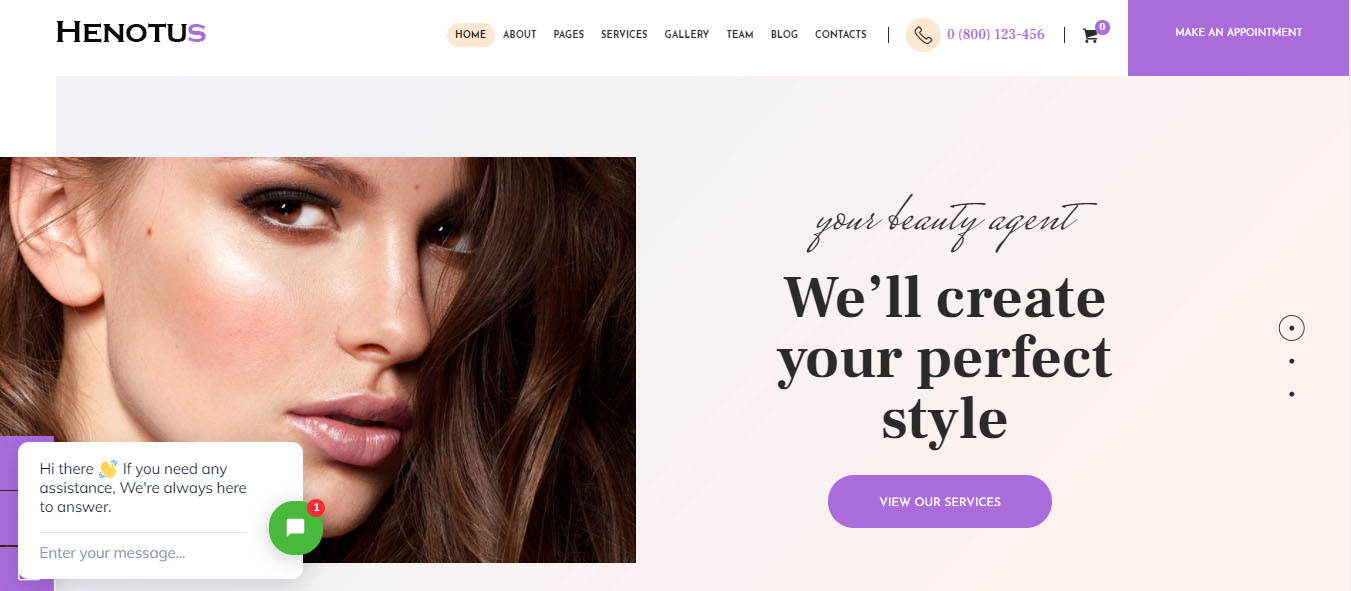Viewport: 1351px width, 591px height.
Task: Click the red chat notification badge
Action: click(x=316, y=508)
